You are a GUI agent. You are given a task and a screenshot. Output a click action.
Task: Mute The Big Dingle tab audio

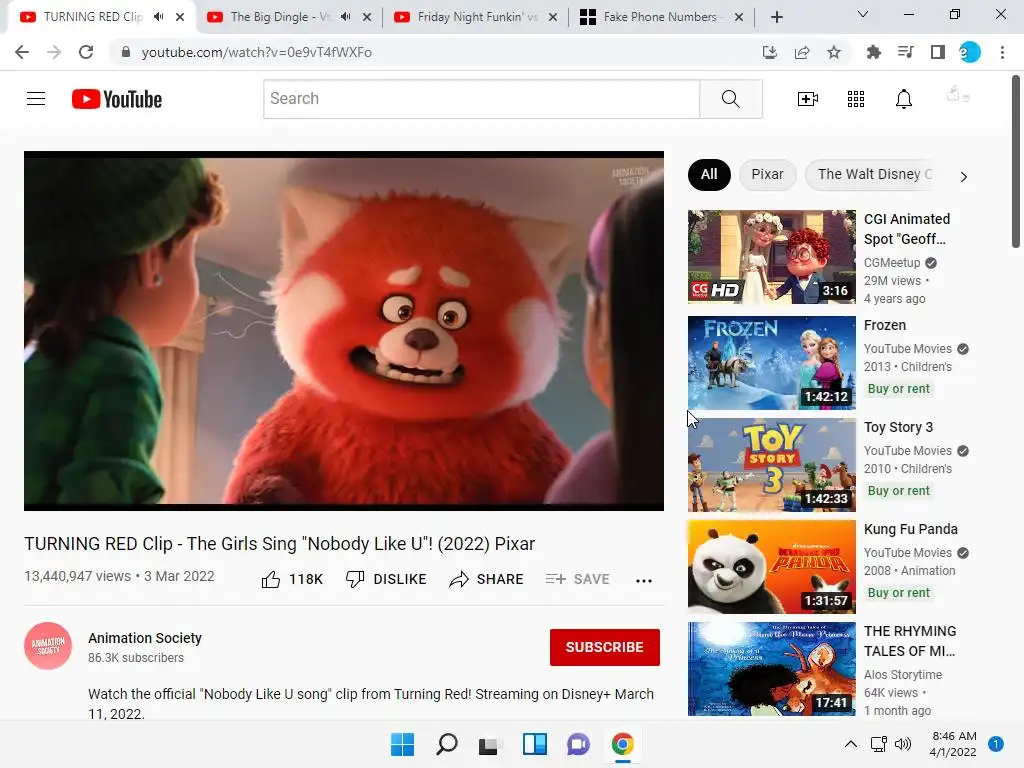[345, 17]
